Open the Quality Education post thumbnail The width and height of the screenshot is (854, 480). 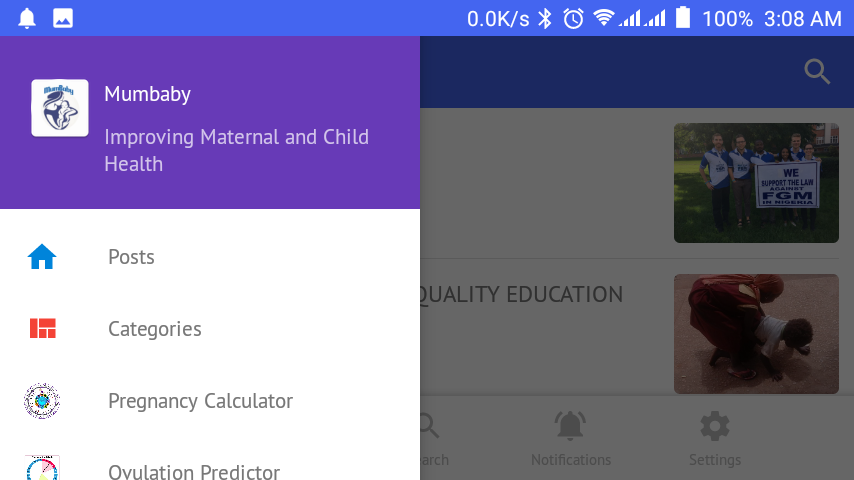click(756, 334)
